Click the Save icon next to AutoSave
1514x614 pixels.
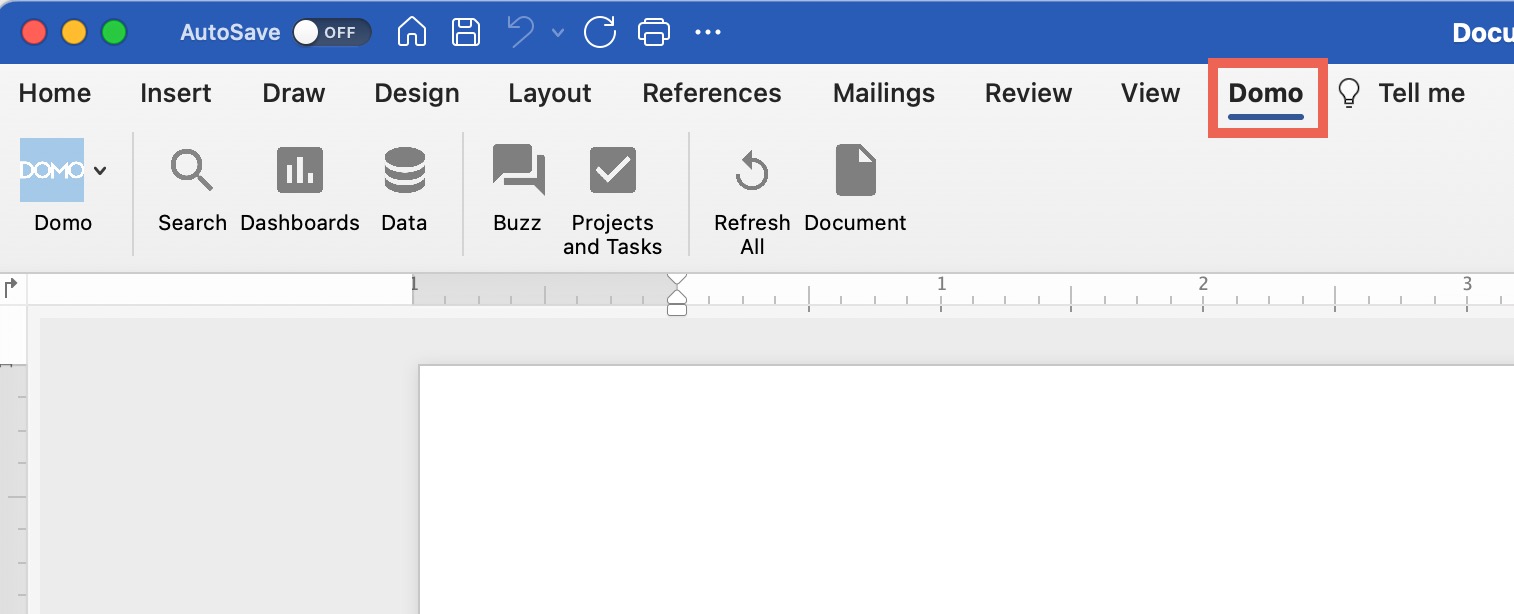[x=465, y=31]
